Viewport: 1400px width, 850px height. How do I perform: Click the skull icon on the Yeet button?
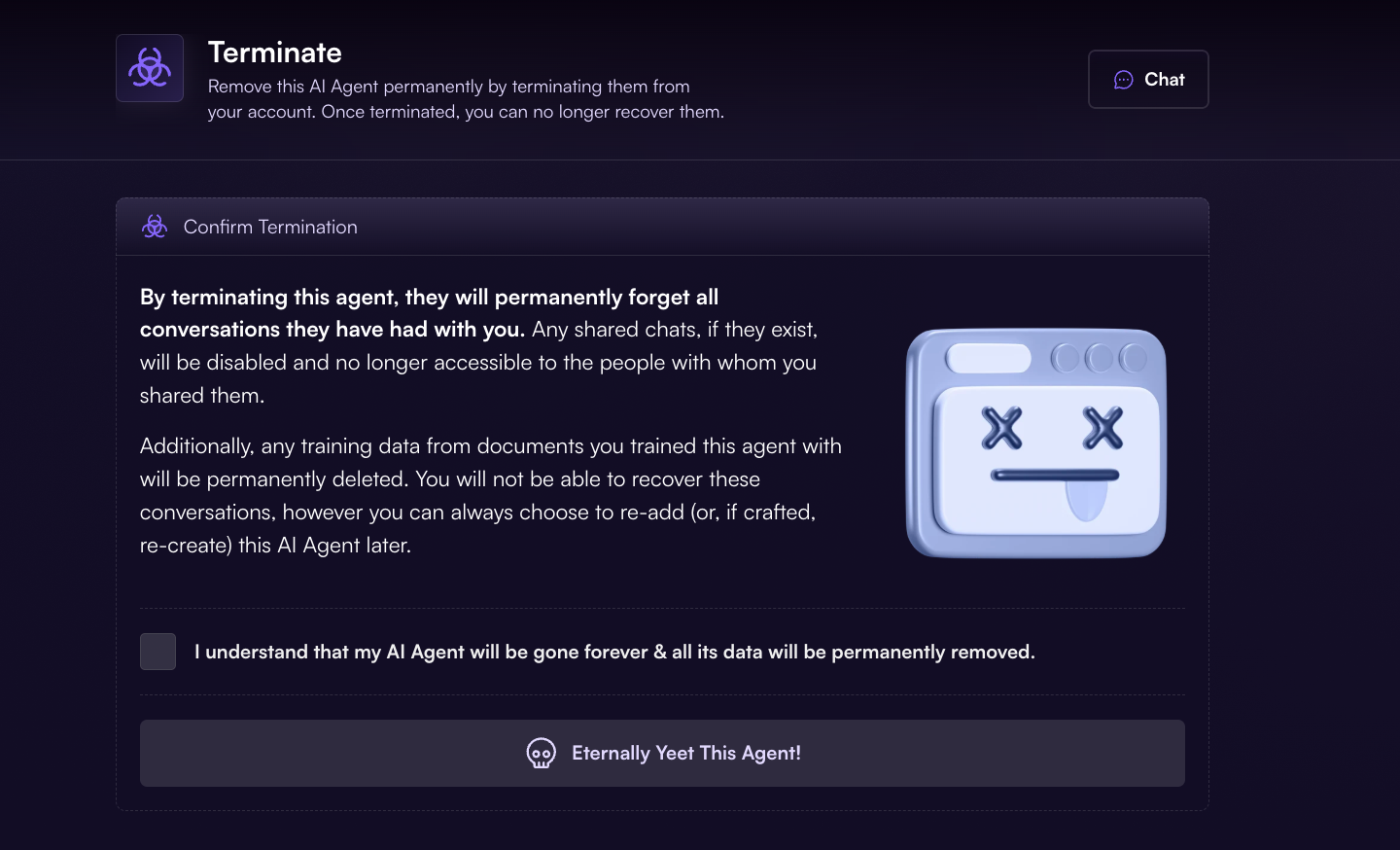[542, 753]
